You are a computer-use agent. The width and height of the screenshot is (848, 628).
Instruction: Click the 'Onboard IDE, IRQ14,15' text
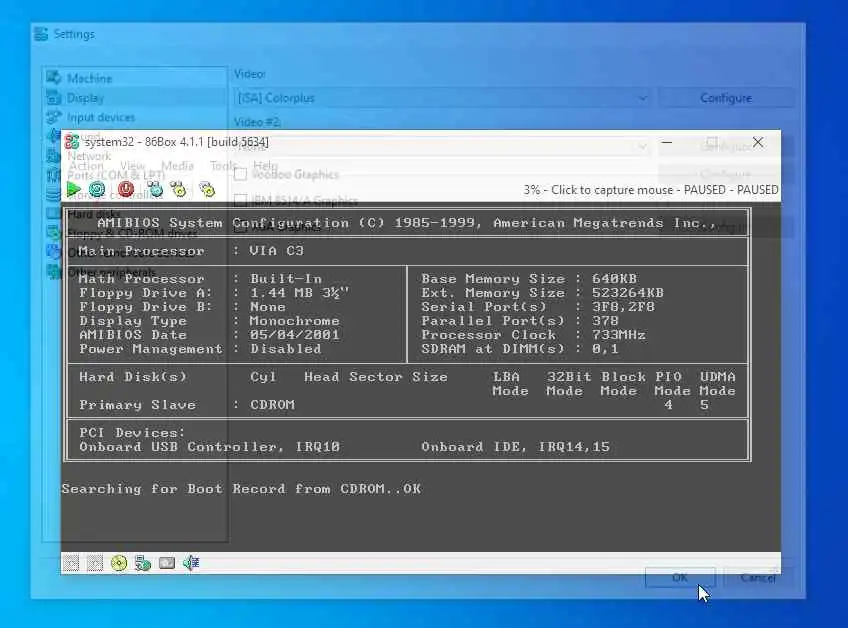pyautogui.click(x=515, y=447)
